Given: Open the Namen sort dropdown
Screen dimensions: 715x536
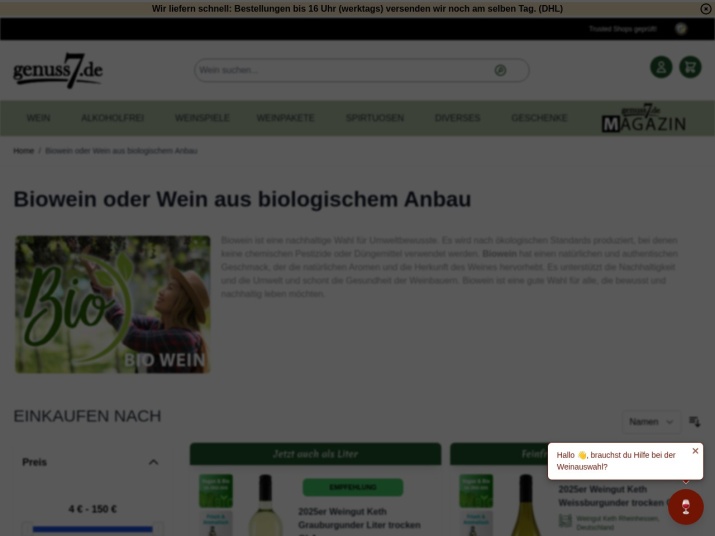Looking at the screenshot, I should pos(651,422).
